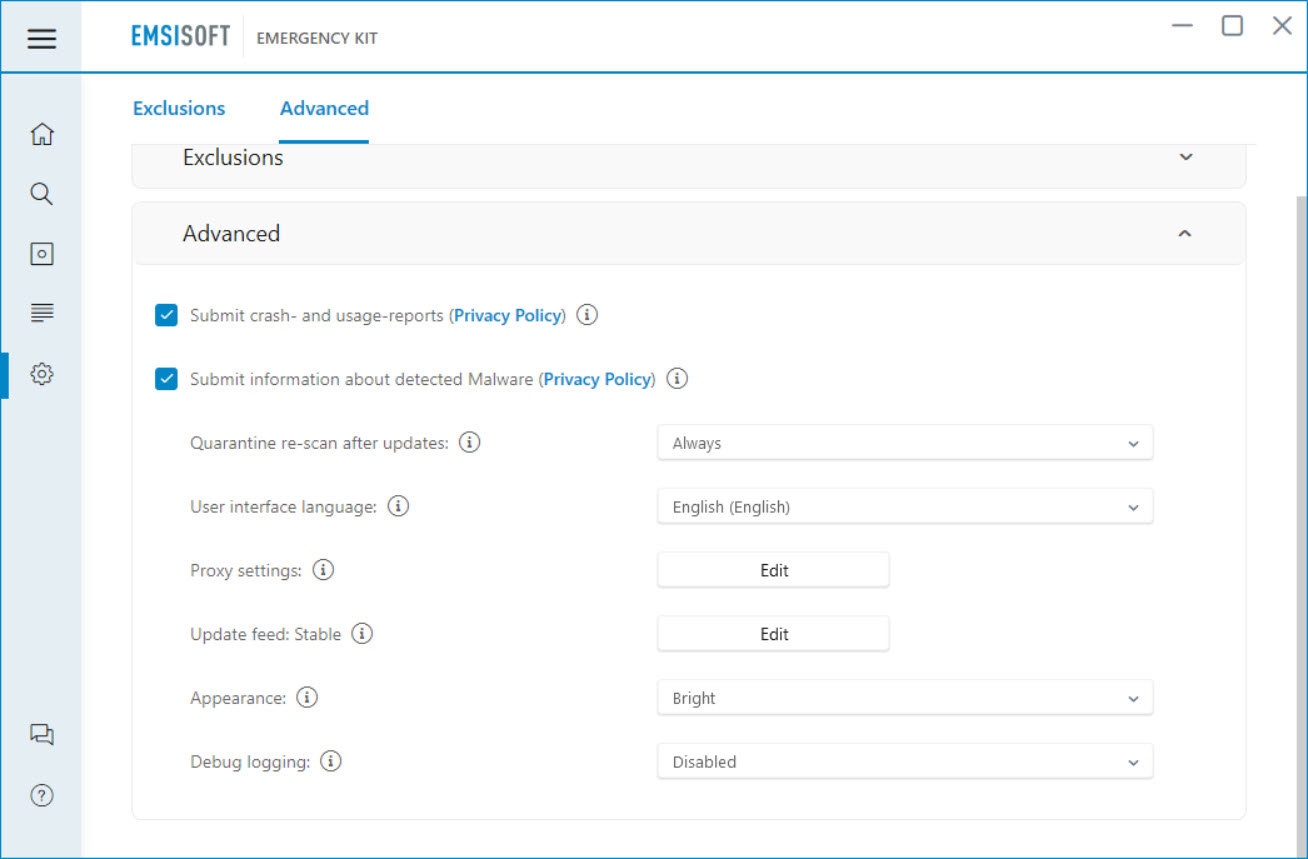1308x859 pixels.
Task: Open Privacy Policy link for crash reports
Action: 508,315
